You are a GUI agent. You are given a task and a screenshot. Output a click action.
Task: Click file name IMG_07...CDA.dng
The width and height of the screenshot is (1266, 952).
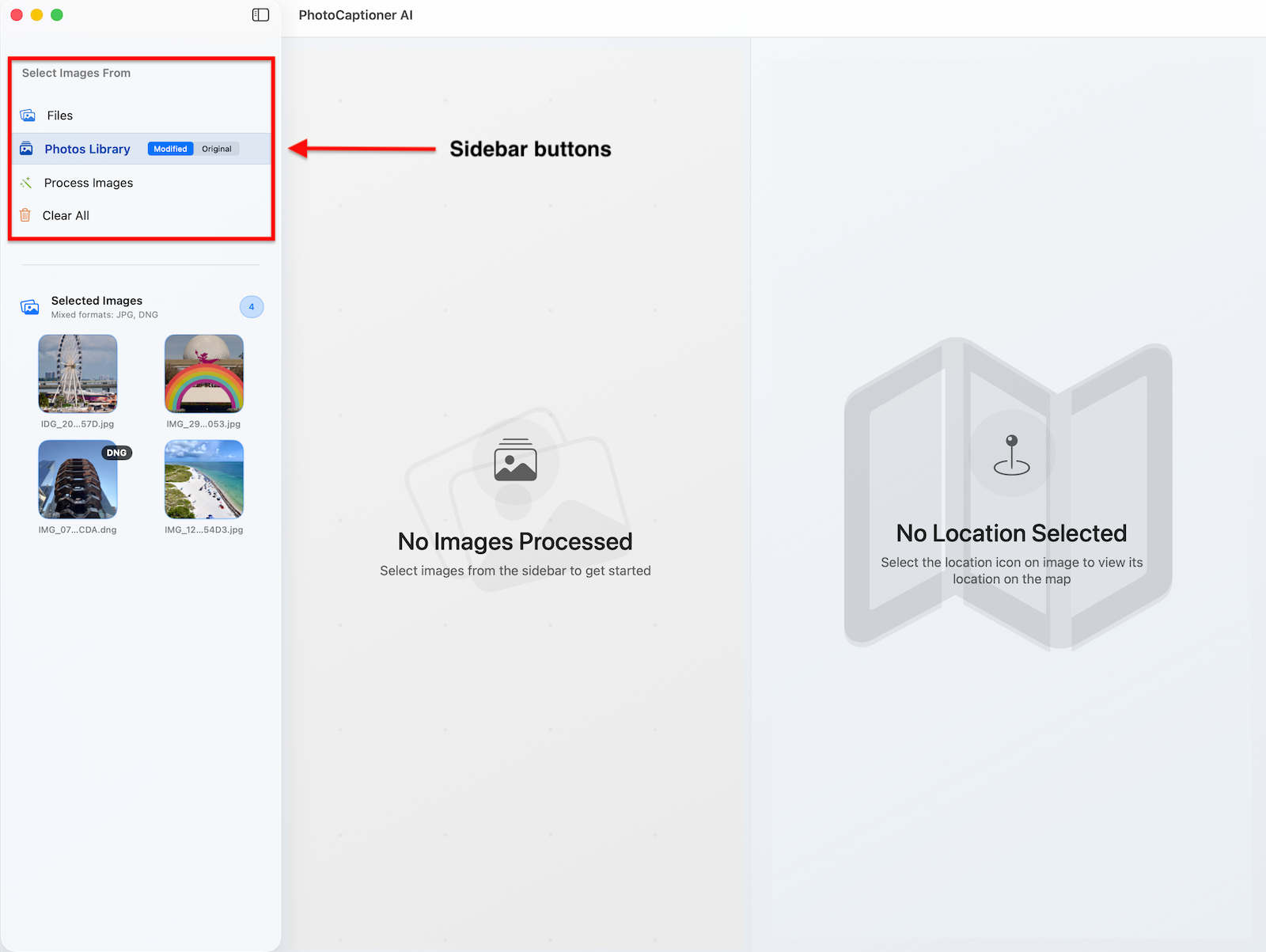78,530
